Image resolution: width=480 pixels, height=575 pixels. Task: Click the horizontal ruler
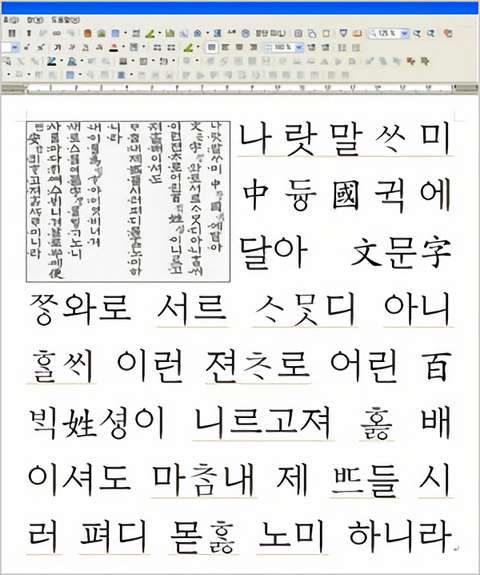click(240, 88)
